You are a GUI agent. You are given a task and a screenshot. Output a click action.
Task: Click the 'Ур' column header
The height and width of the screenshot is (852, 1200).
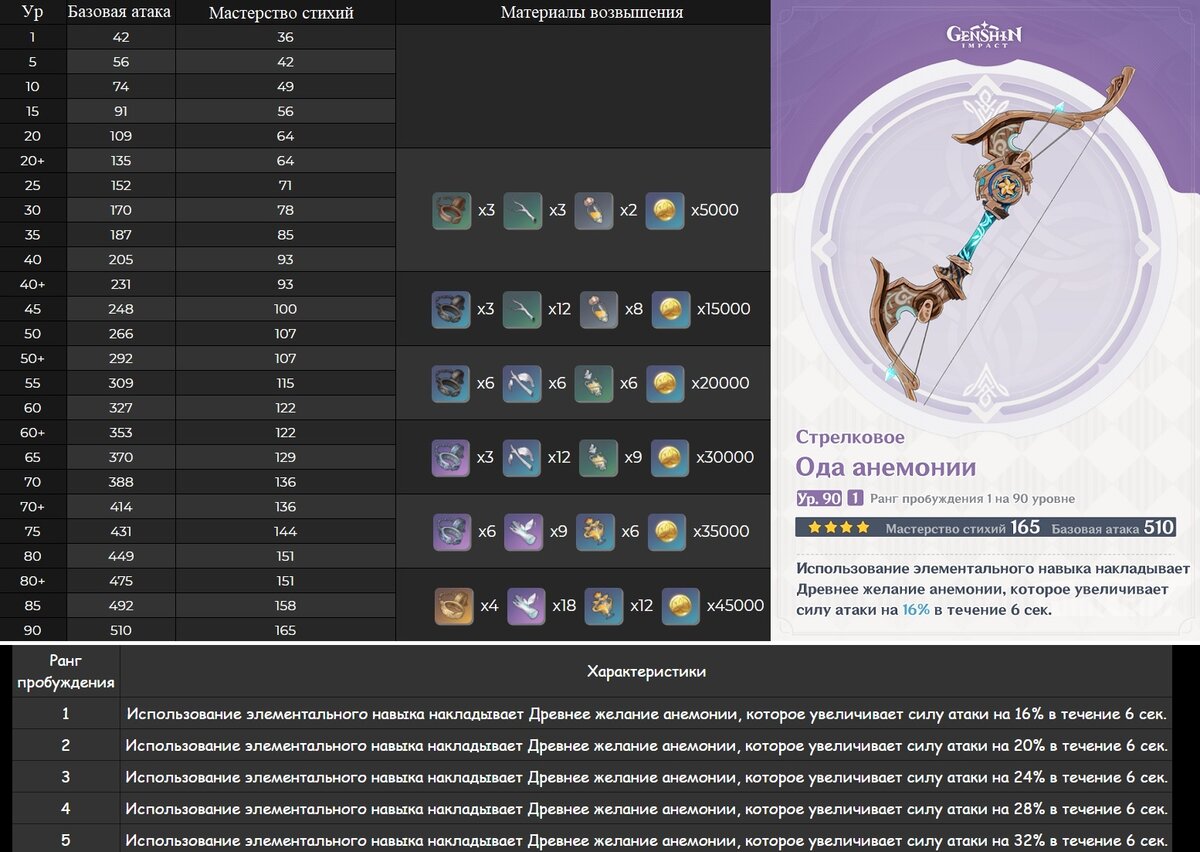point(33,12)
